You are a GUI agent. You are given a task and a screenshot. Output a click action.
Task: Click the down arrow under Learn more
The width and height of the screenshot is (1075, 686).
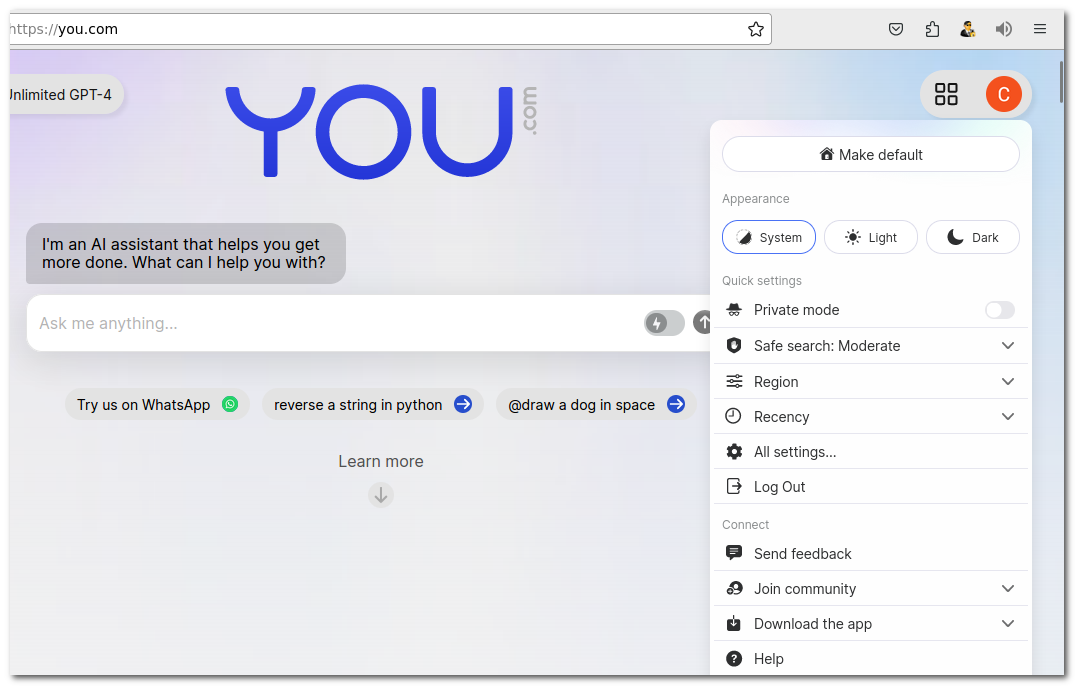(381, 495)
